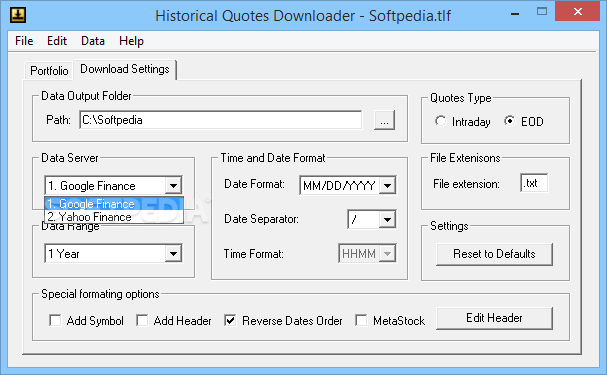Collapse the Data Server dropdown arrow
Viewport: 607px width, 375px height.
(173, 186)
